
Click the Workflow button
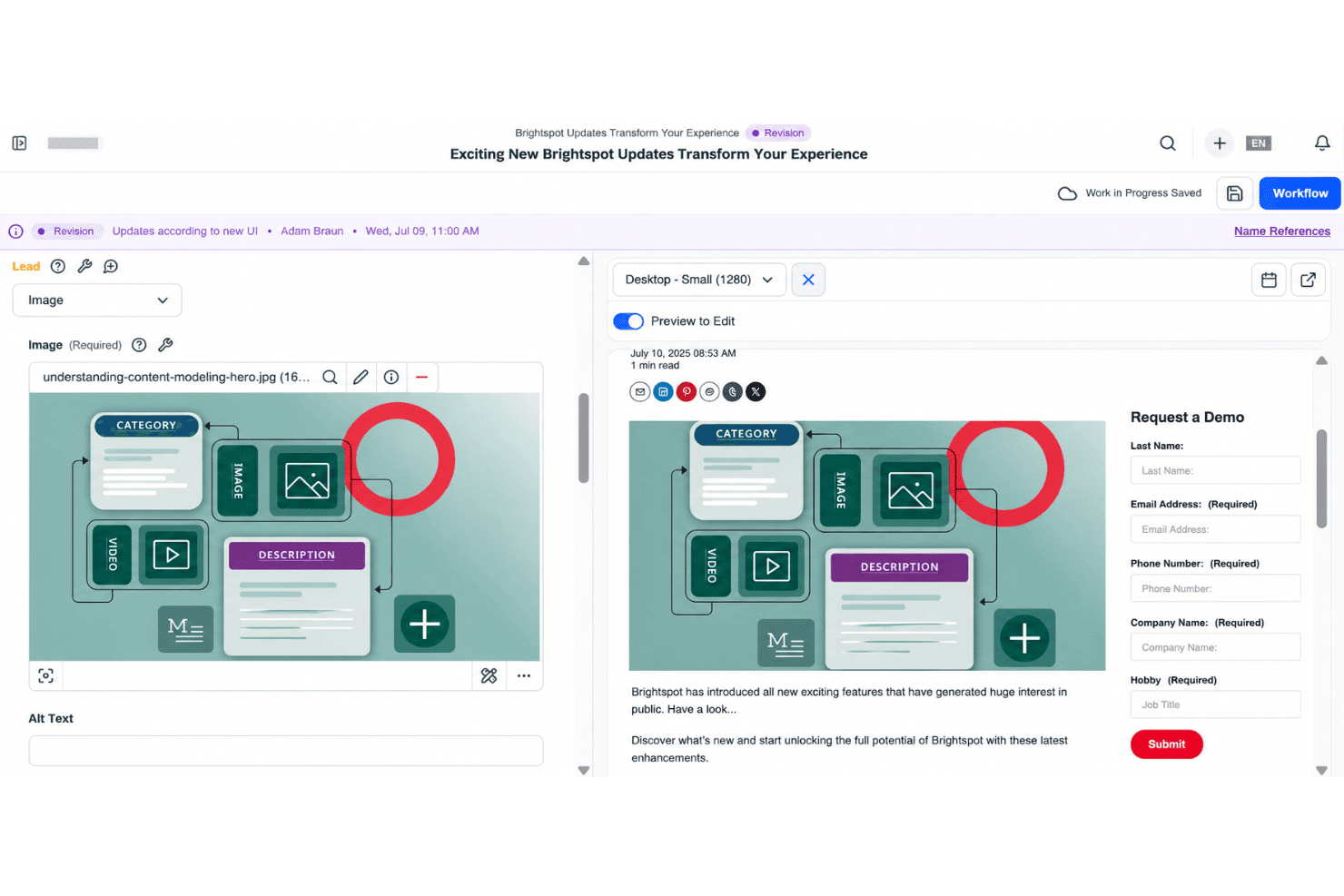(x=1300, y=193)
